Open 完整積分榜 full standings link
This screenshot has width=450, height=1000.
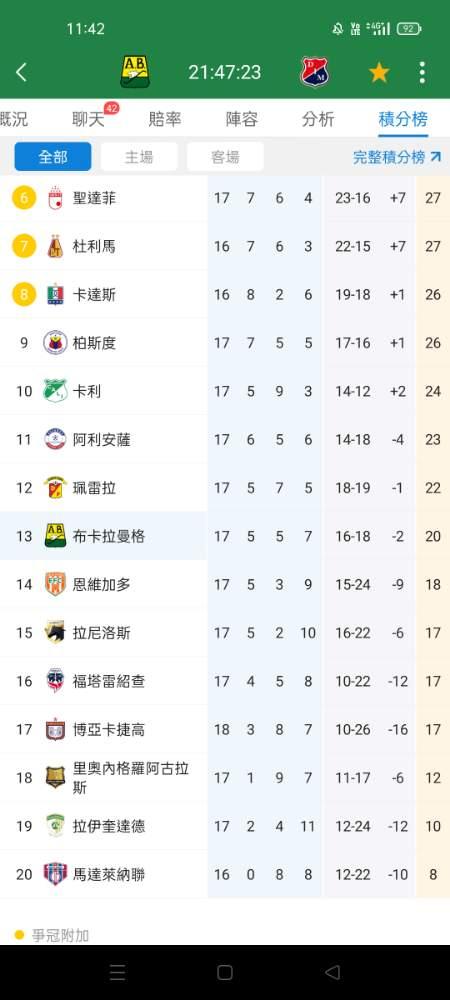[397, 157]
